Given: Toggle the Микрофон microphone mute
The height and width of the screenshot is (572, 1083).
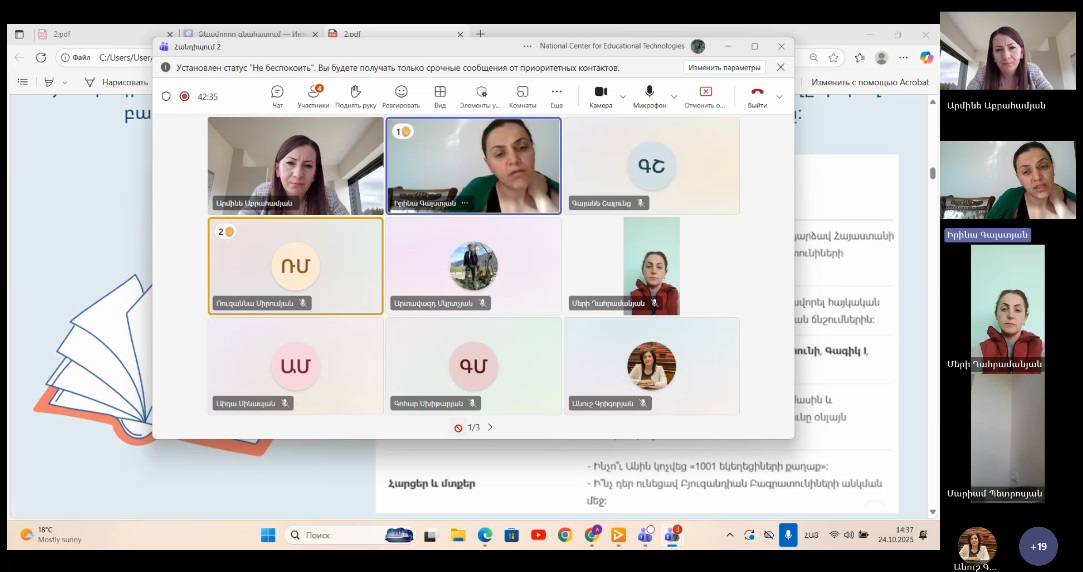Looking at the screenshot, I should (x=649, y=96).
